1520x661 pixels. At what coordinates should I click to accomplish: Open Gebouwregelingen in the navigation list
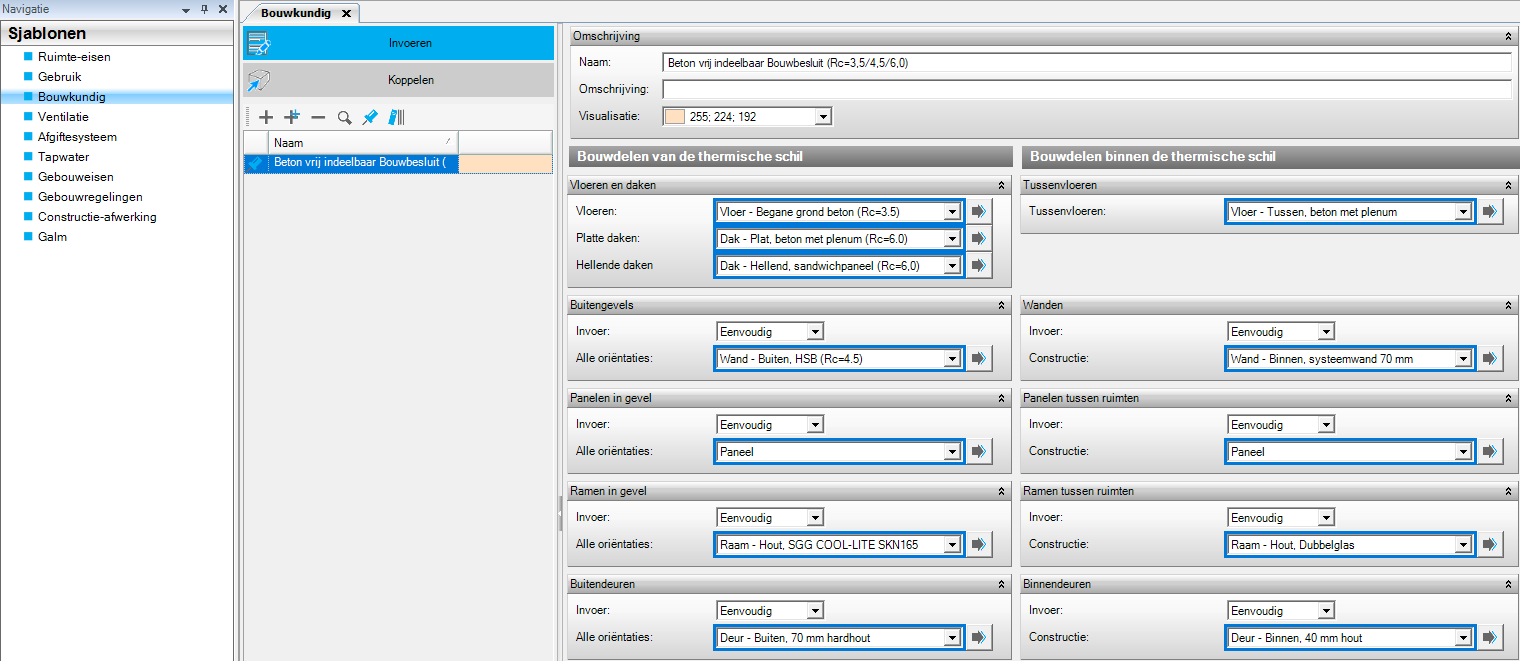[90, 197]
